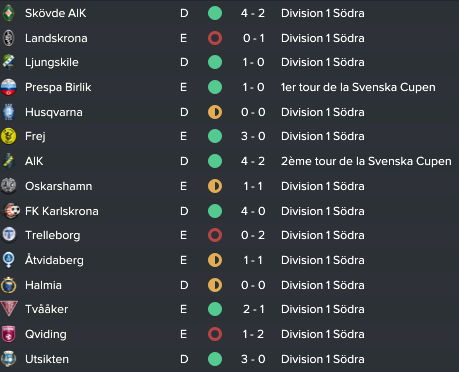459x372 pixels.
Task: Open the 2ème tour de la Svenska Cupen link
Action: 366,161
